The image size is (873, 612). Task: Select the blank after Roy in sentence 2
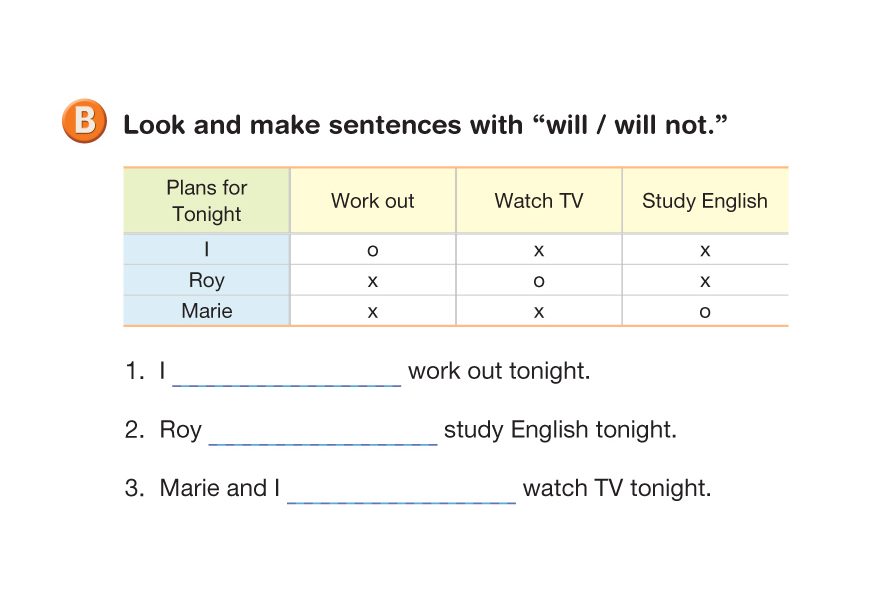pos(322,433)
